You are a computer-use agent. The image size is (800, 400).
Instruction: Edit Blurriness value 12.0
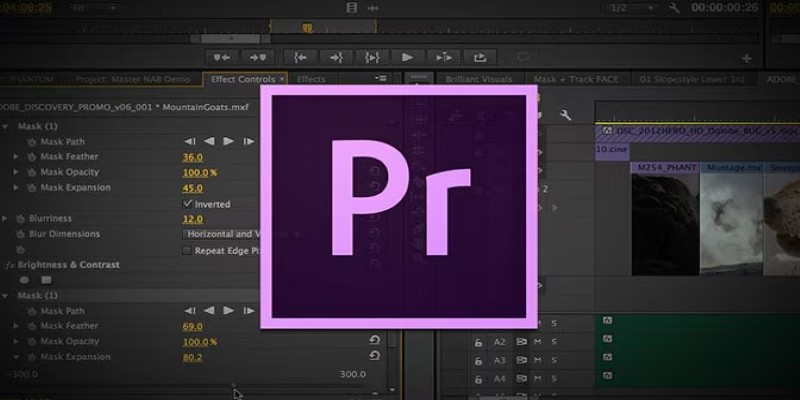pyautogui.click(x=193, y=219)
